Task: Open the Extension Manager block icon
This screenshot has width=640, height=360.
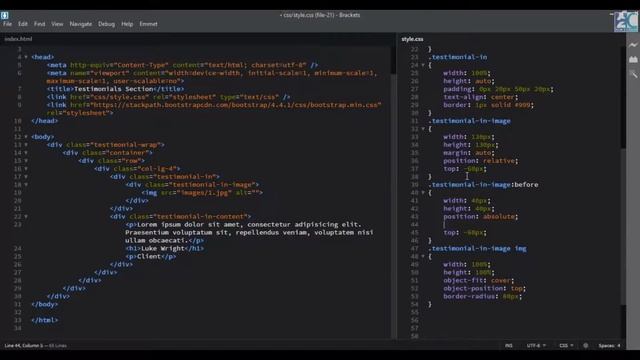Action: coord(633,60)
